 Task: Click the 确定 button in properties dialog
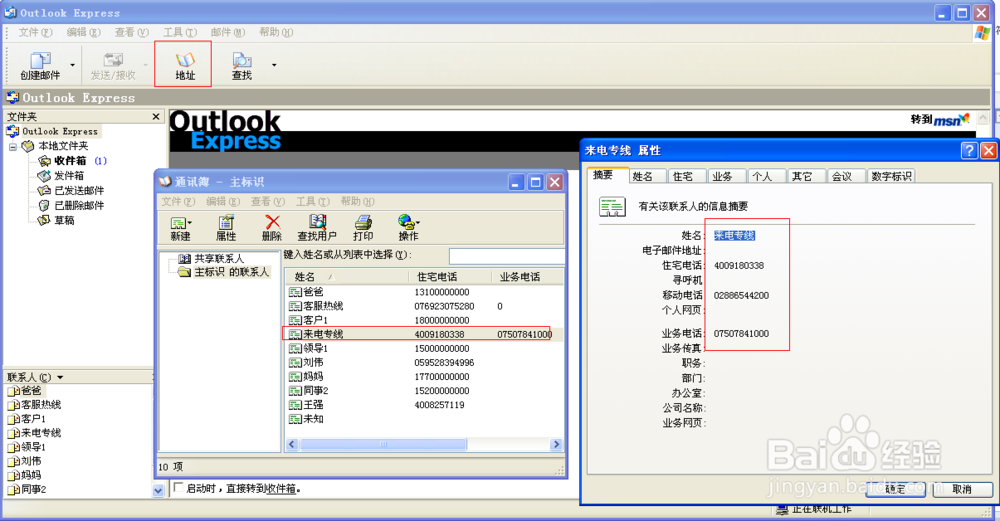pos(895,489)
